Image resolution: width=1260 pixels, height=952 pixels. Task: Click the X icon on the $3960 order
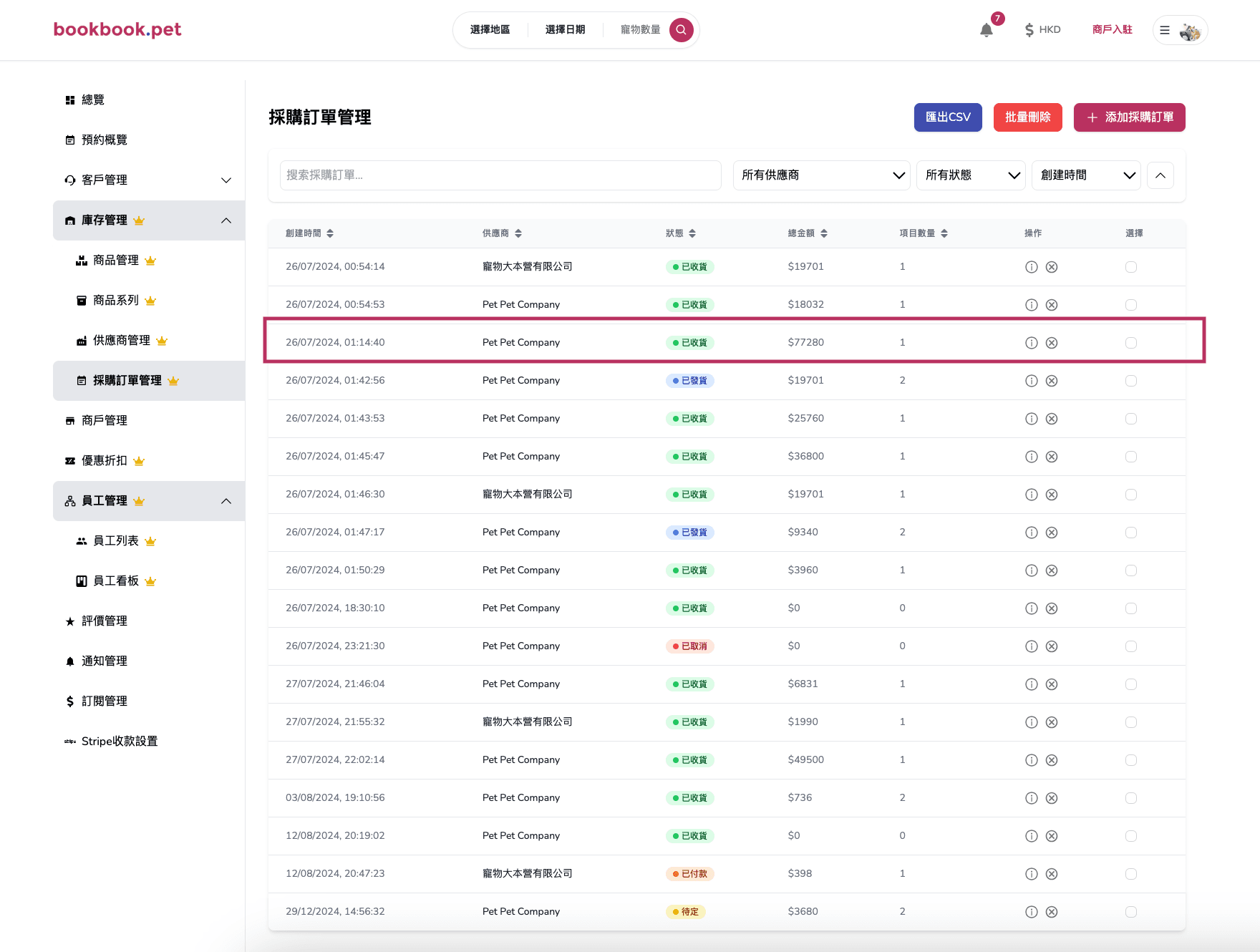1052,570
